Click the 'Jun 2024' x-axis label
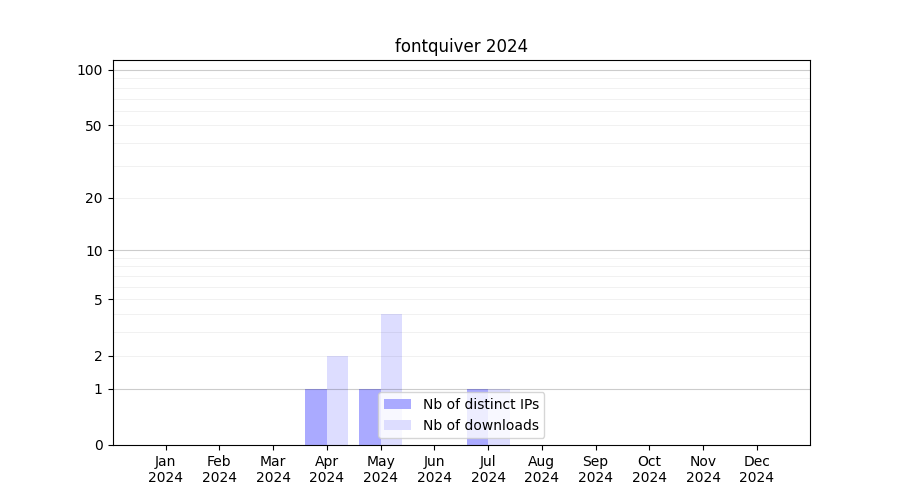This screenshot has width=900, height=500. [434, 469]
